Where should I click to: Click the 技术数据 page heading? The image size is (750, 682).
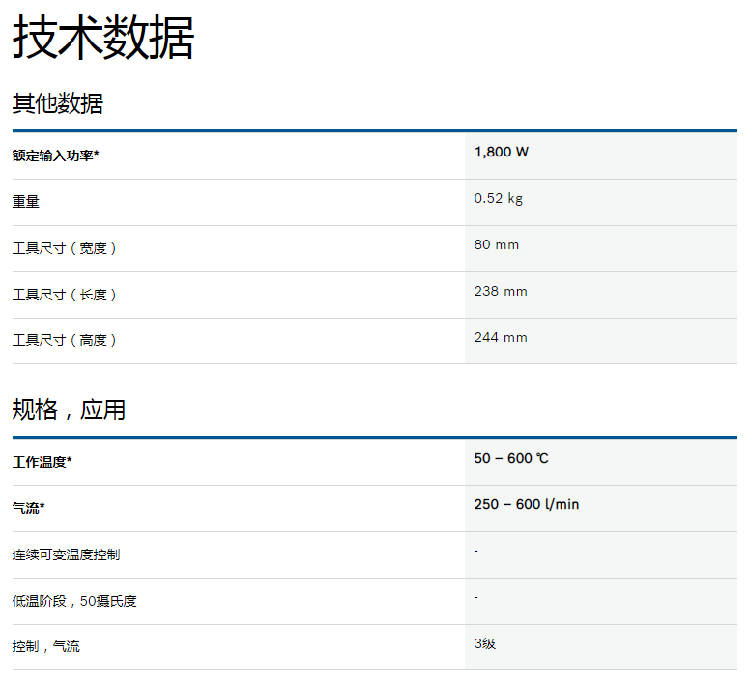click(103, 39)
